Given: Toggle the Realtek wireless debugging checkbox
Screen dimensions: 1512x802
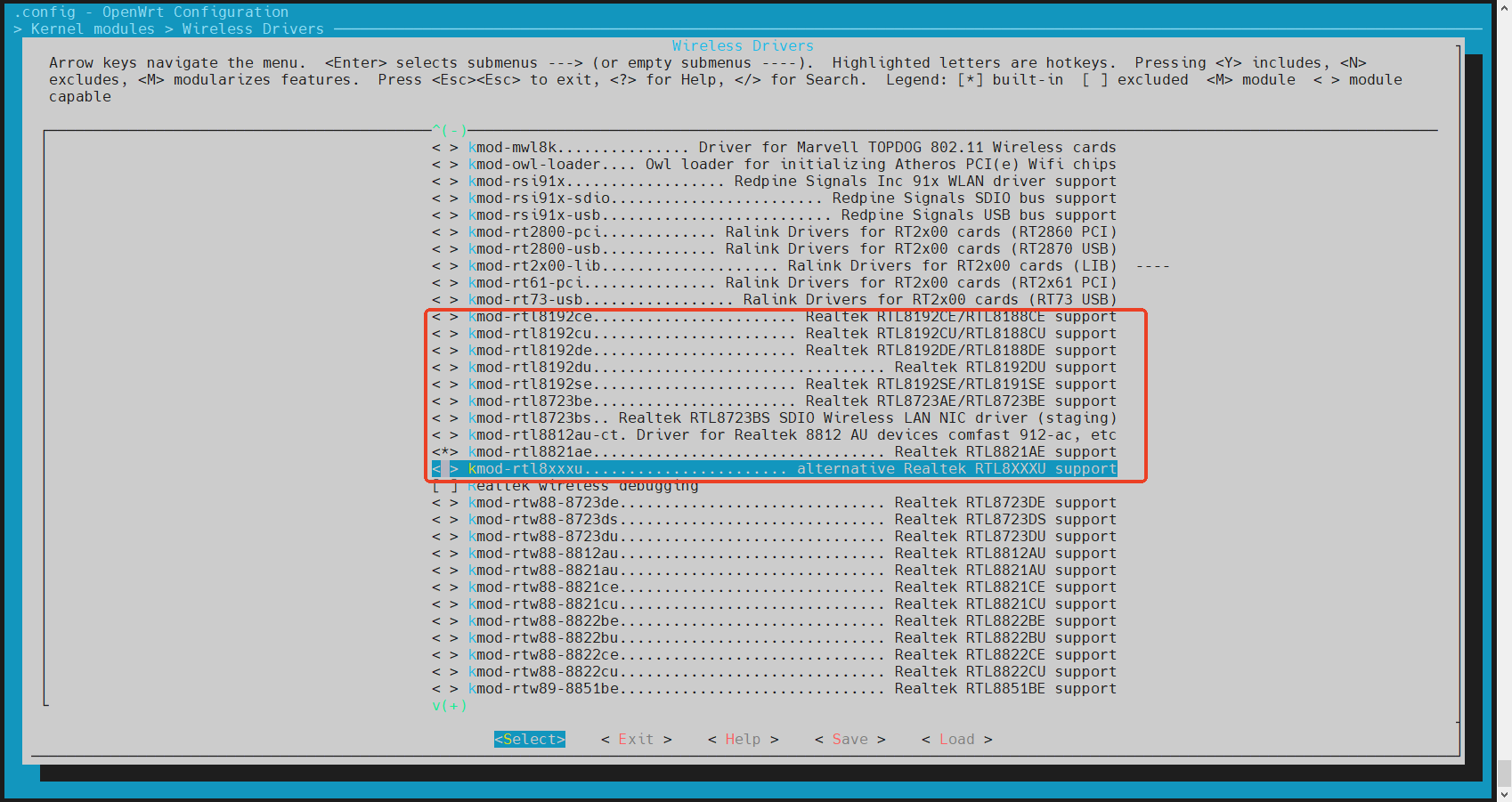Looking at the screenshot, I should coord(445,486).
